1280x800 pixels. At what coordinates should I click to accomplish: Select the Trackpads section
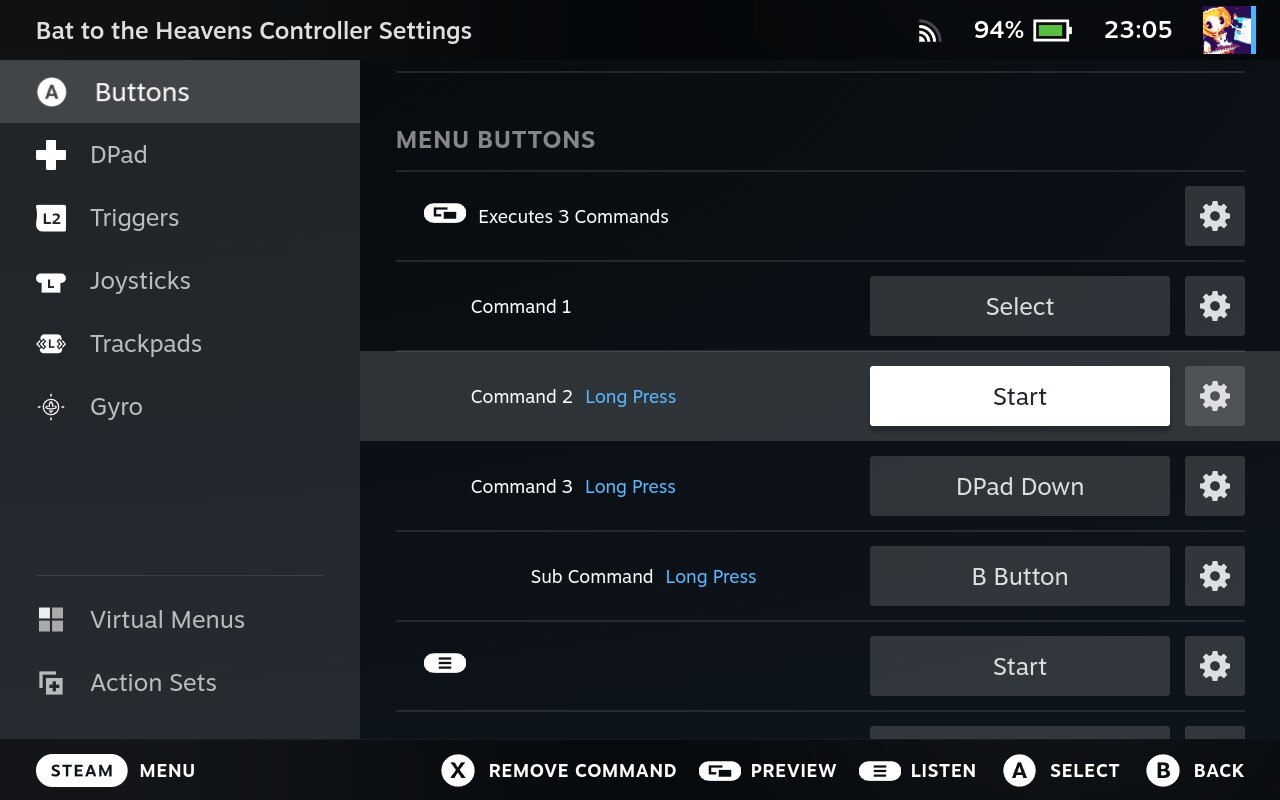point(146,344)
